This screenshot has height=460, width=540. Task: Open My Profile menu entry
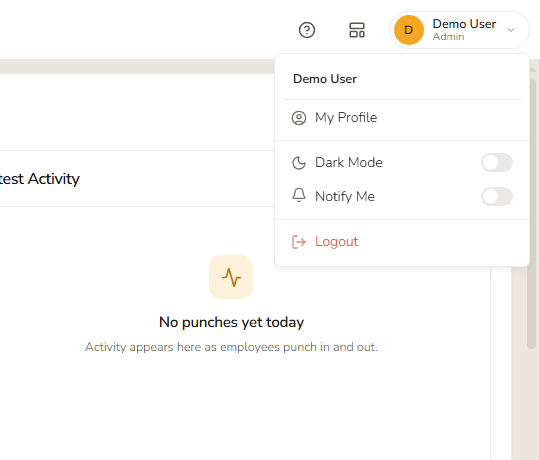tap(402, 118)
